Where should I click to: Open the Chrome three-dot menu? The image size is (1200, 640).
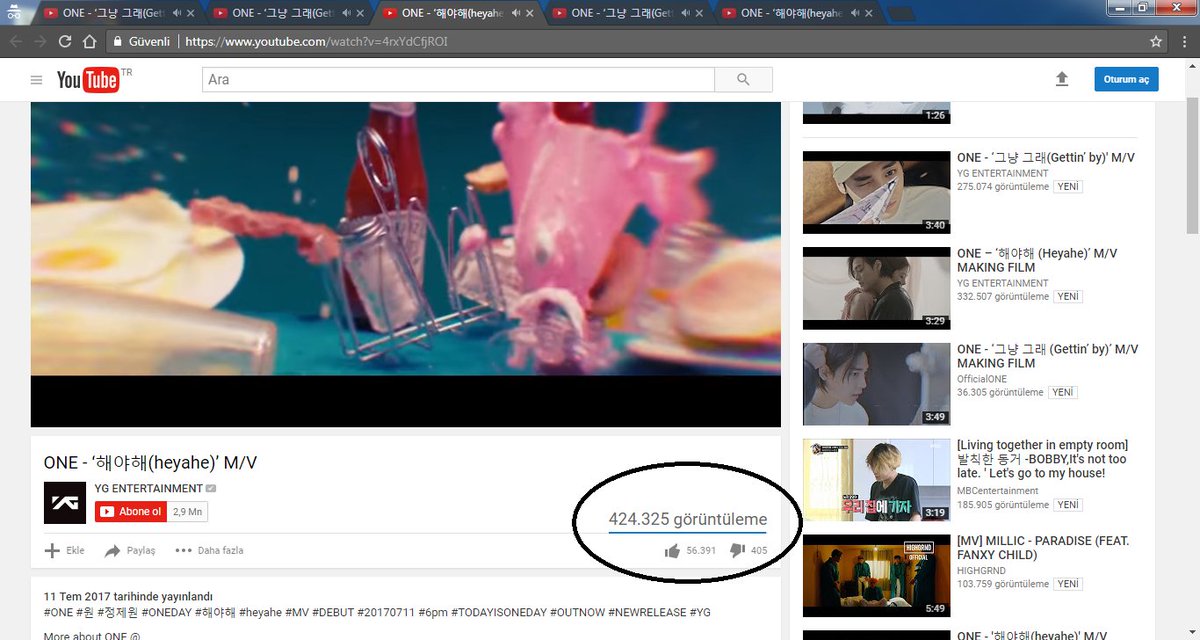[1184, 42]
